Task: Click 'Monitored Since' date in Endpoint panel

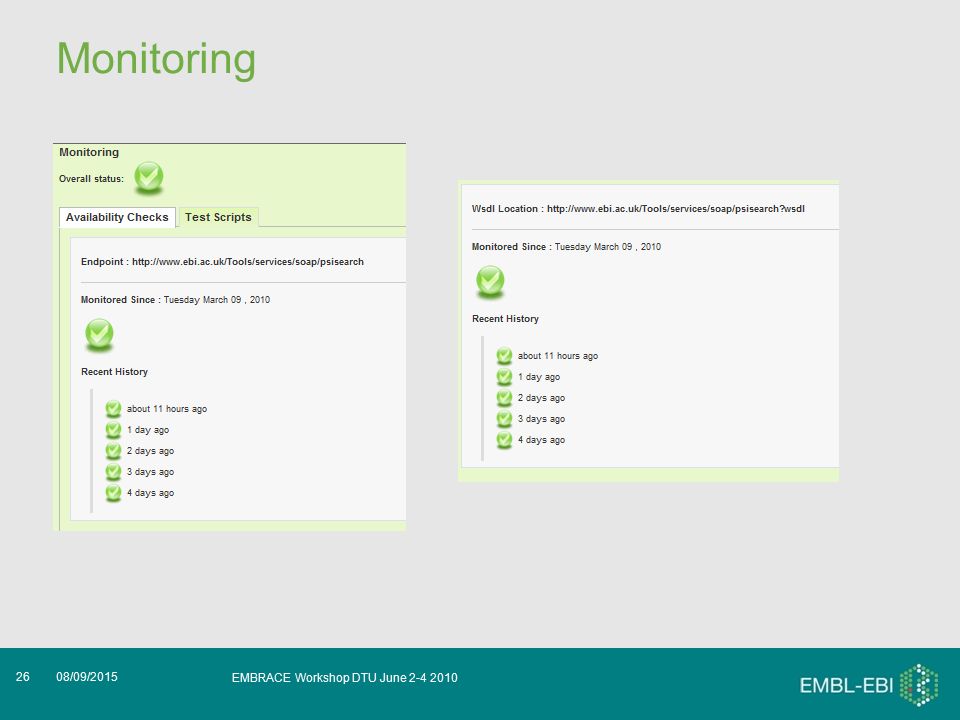Action: [217, 300]
